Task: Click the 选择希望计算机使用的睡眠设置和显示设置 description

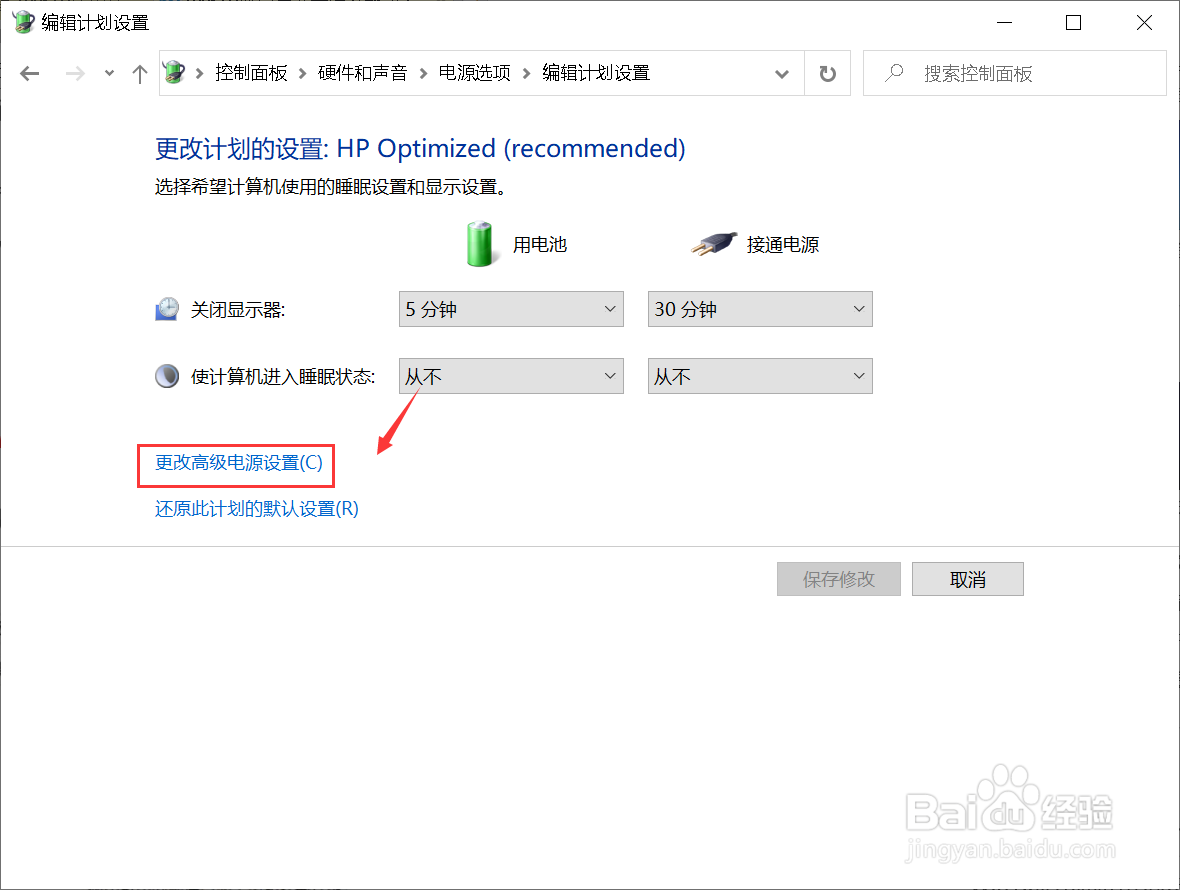Action: 330,187
